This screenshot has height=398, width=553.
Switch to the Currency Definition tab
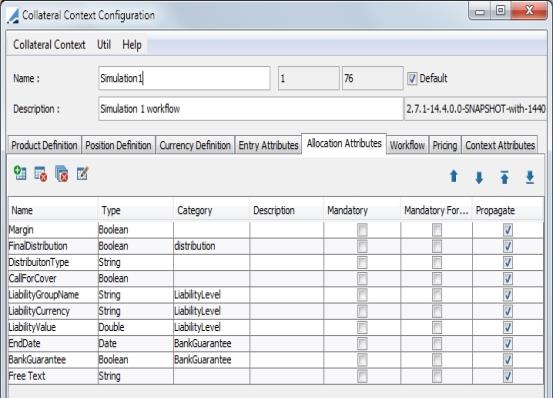[x=195, y=145]
